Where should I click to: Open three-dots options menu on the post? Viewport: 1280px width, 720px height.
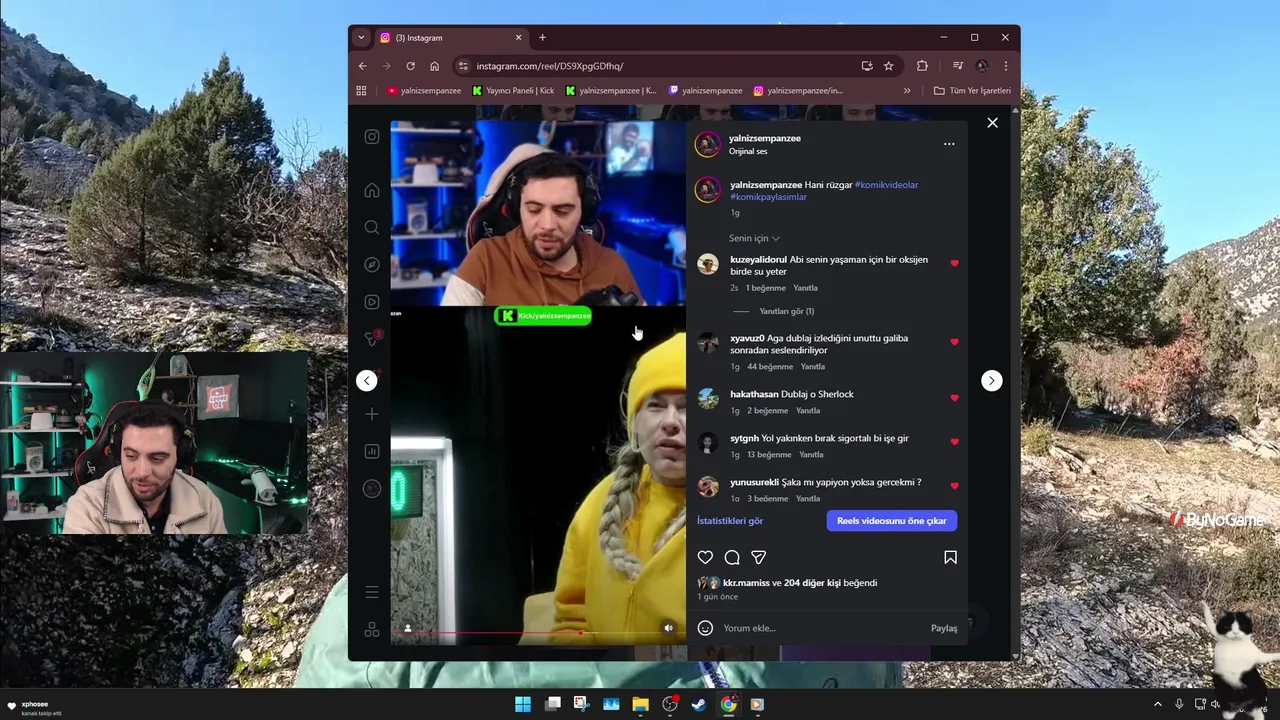point(949,144)
